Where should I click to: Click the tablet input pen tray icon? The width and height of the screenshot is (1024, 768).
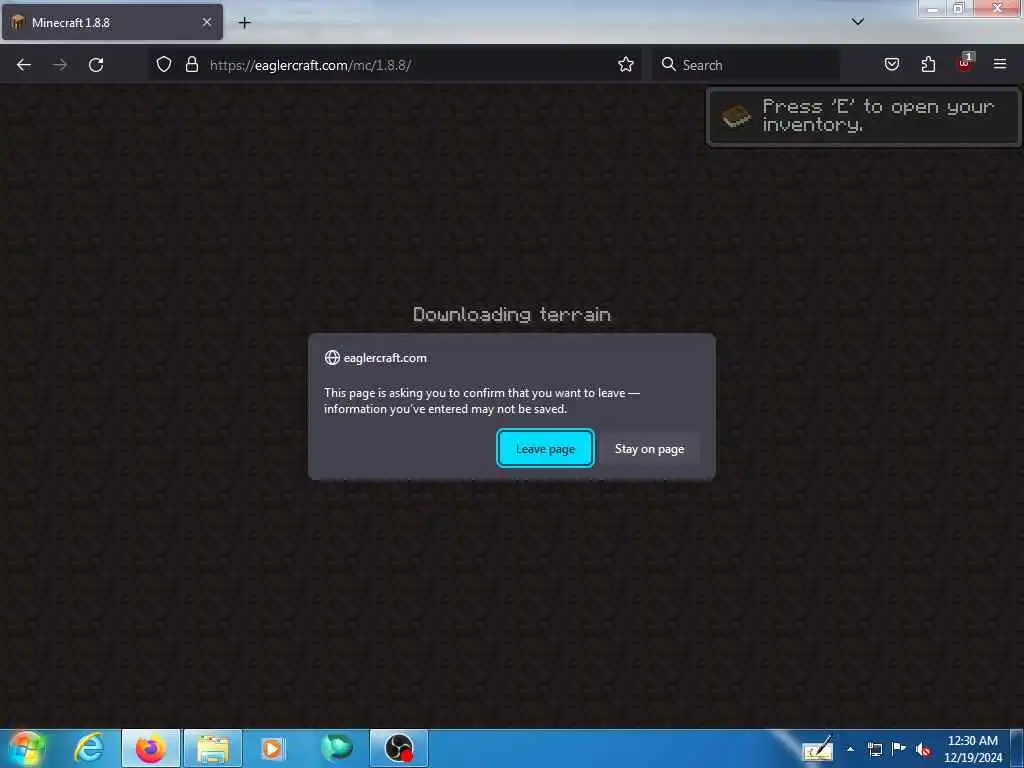pyautogui.click(x=818, y=750)
